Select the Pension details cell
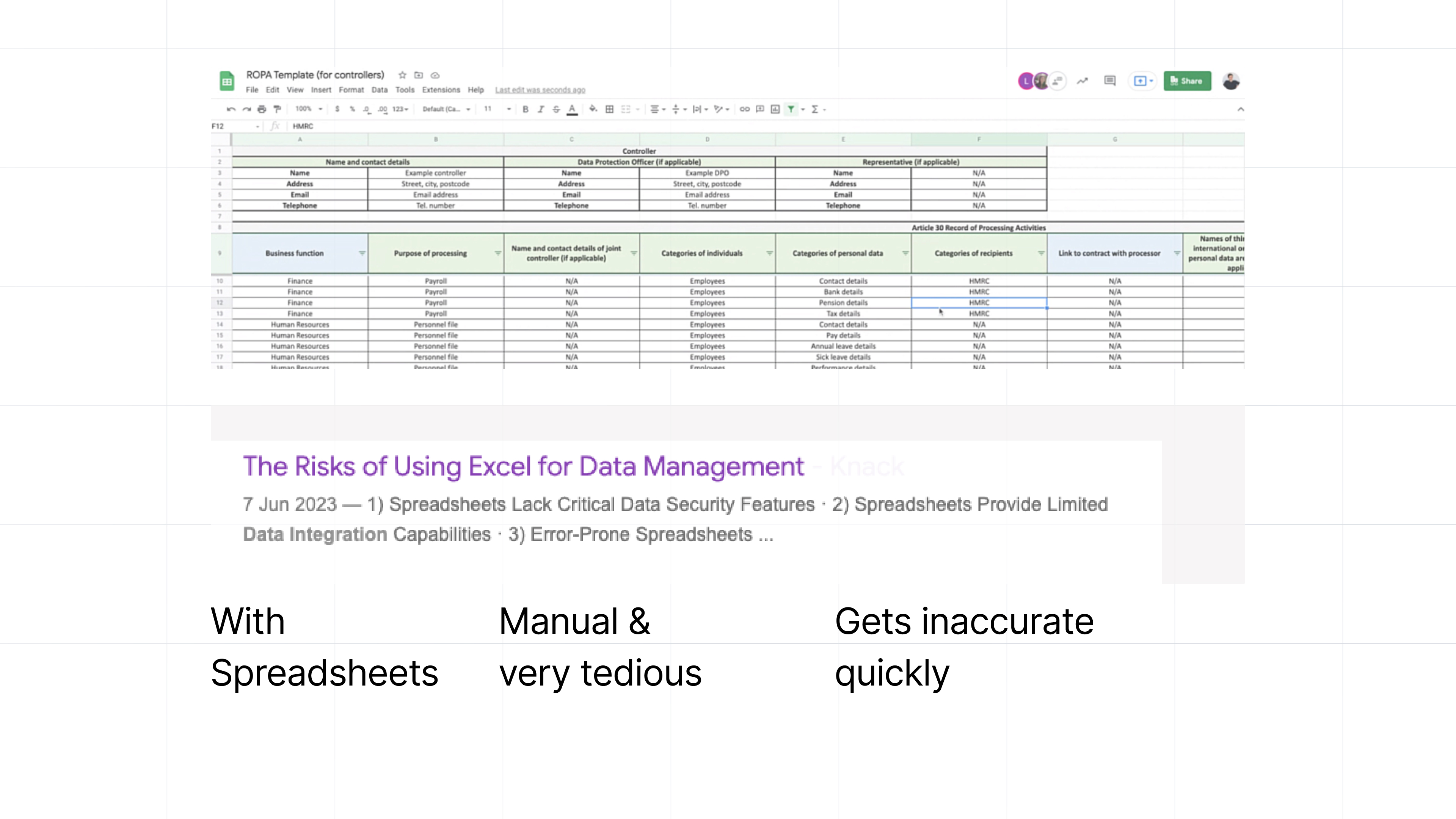Screen dimensions: 1456x819 coord(843,303)
